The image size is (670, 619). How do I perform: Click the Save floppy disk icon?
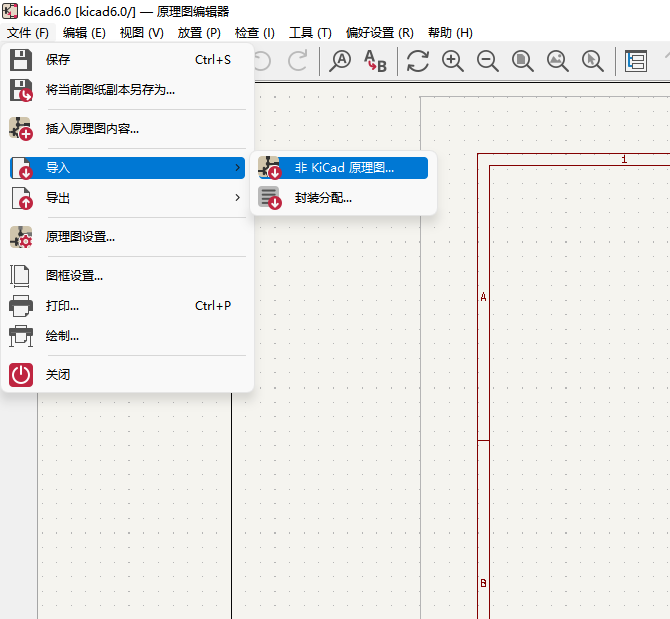(x=21, y=60)
